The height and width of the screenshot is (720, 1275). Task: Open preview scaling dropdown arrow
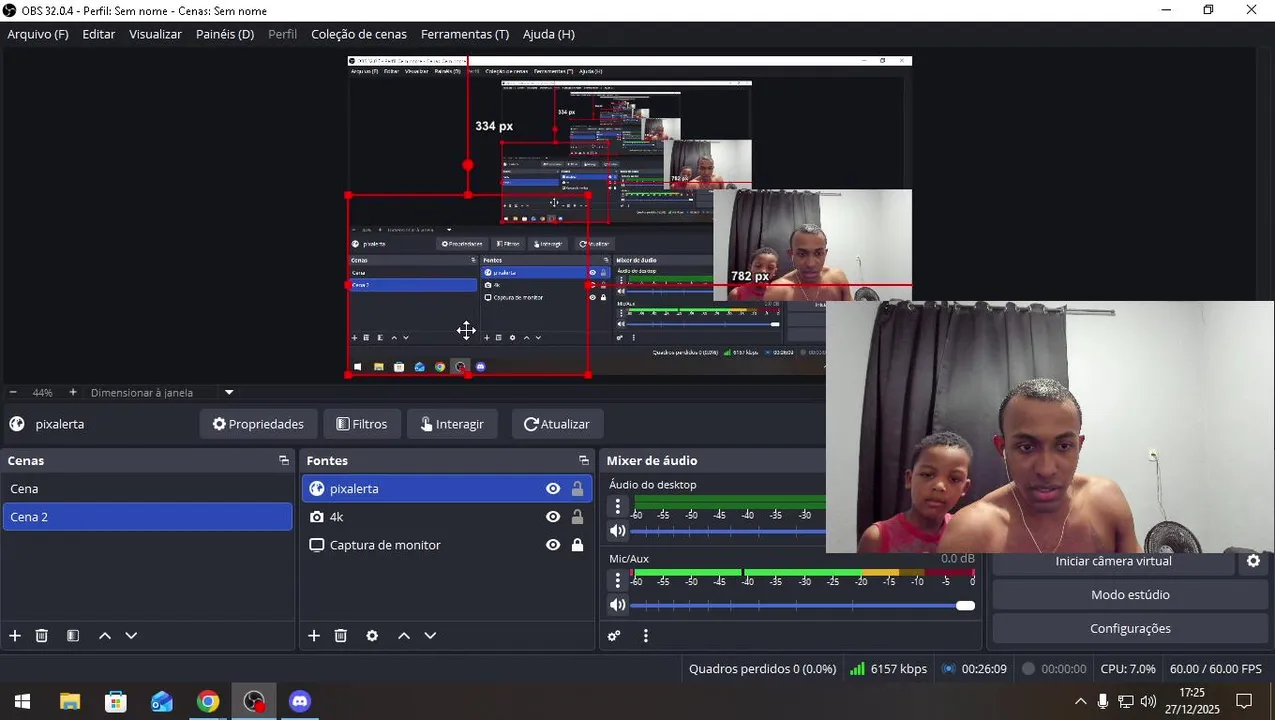point(229,392)
